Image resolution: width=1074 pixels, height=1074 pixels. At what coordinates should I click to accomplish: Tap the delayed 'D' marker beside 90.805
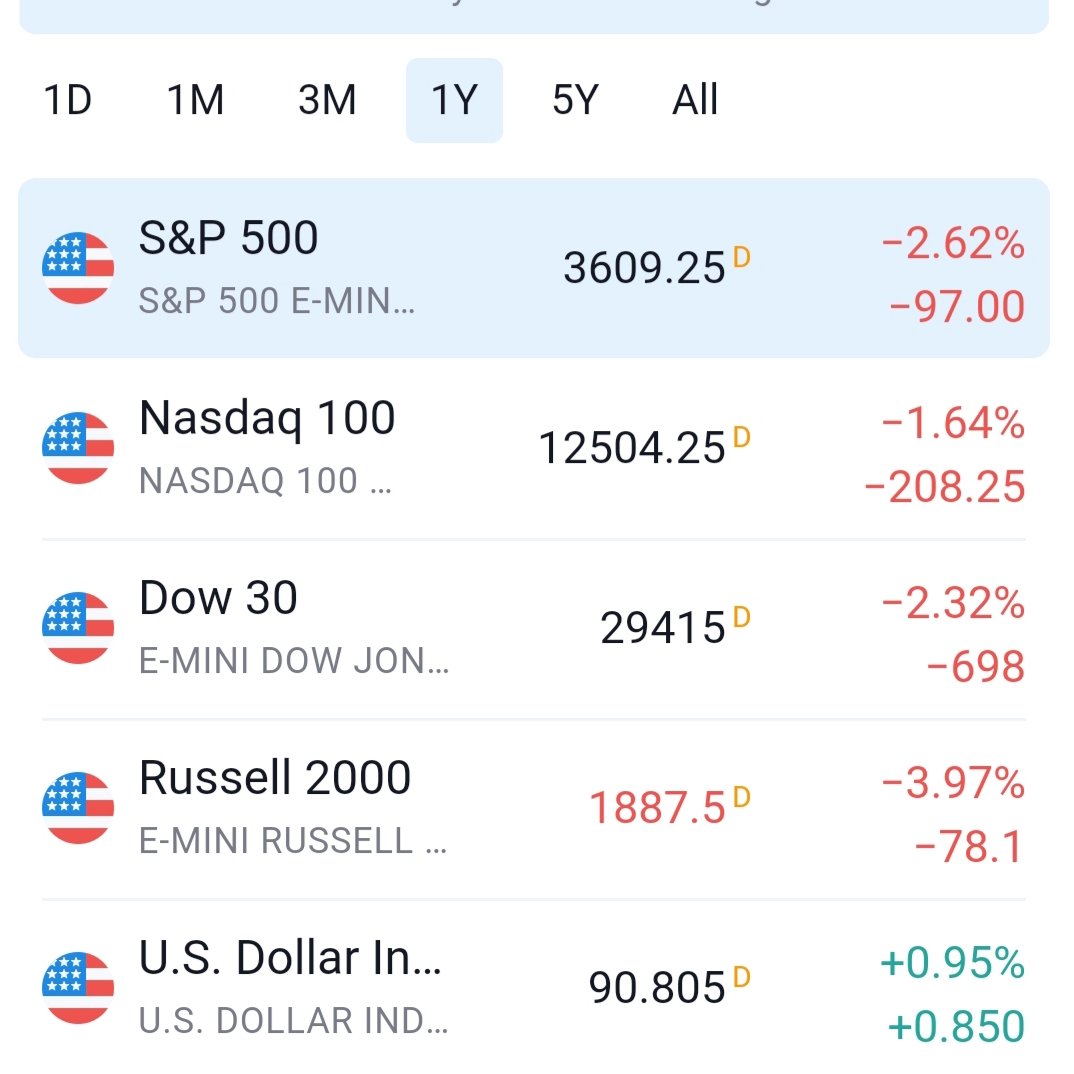(x=741, y=977)
